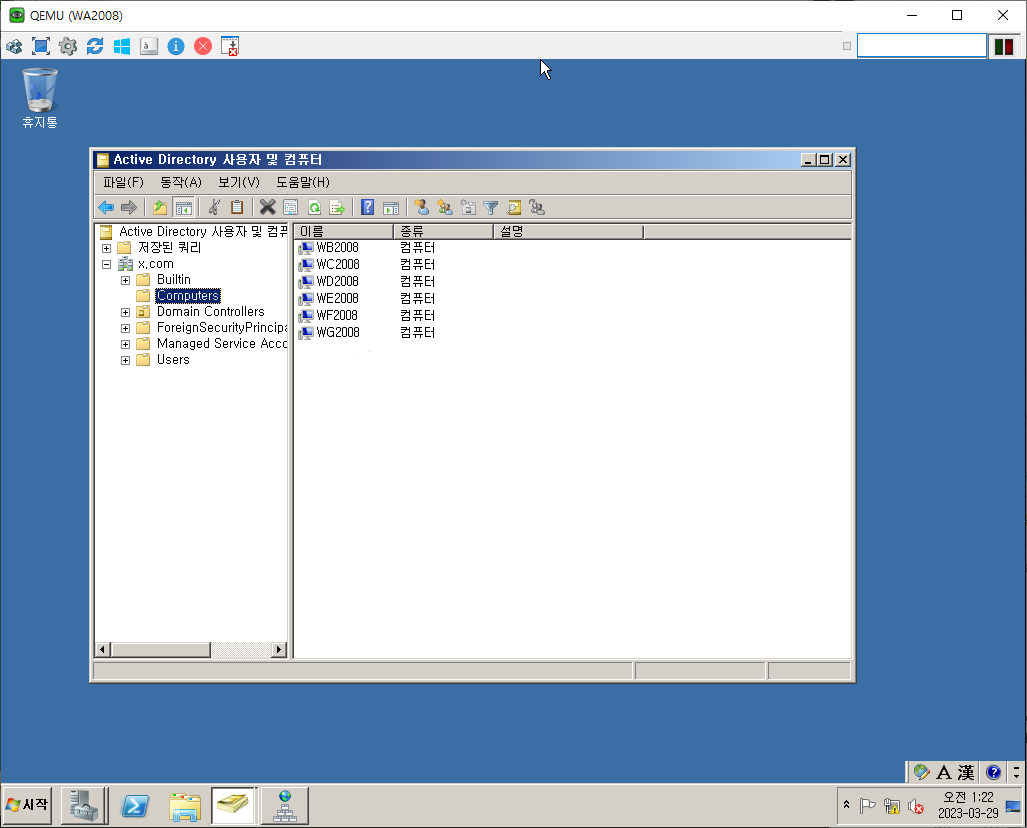Screen dimensions: 1027x828
Task: Toggle the action pane toolbar icon
Action: [391, 208]
